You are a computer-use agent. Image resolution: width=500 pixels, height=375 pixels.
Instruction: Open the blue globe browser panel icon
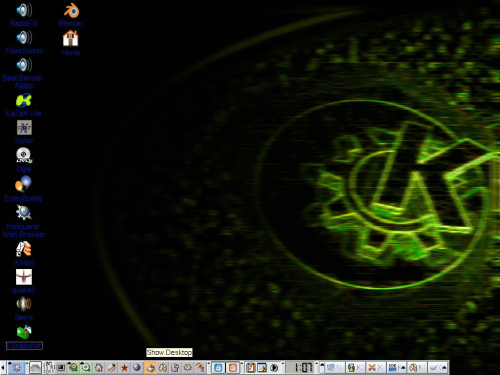(x=137, y=367)
